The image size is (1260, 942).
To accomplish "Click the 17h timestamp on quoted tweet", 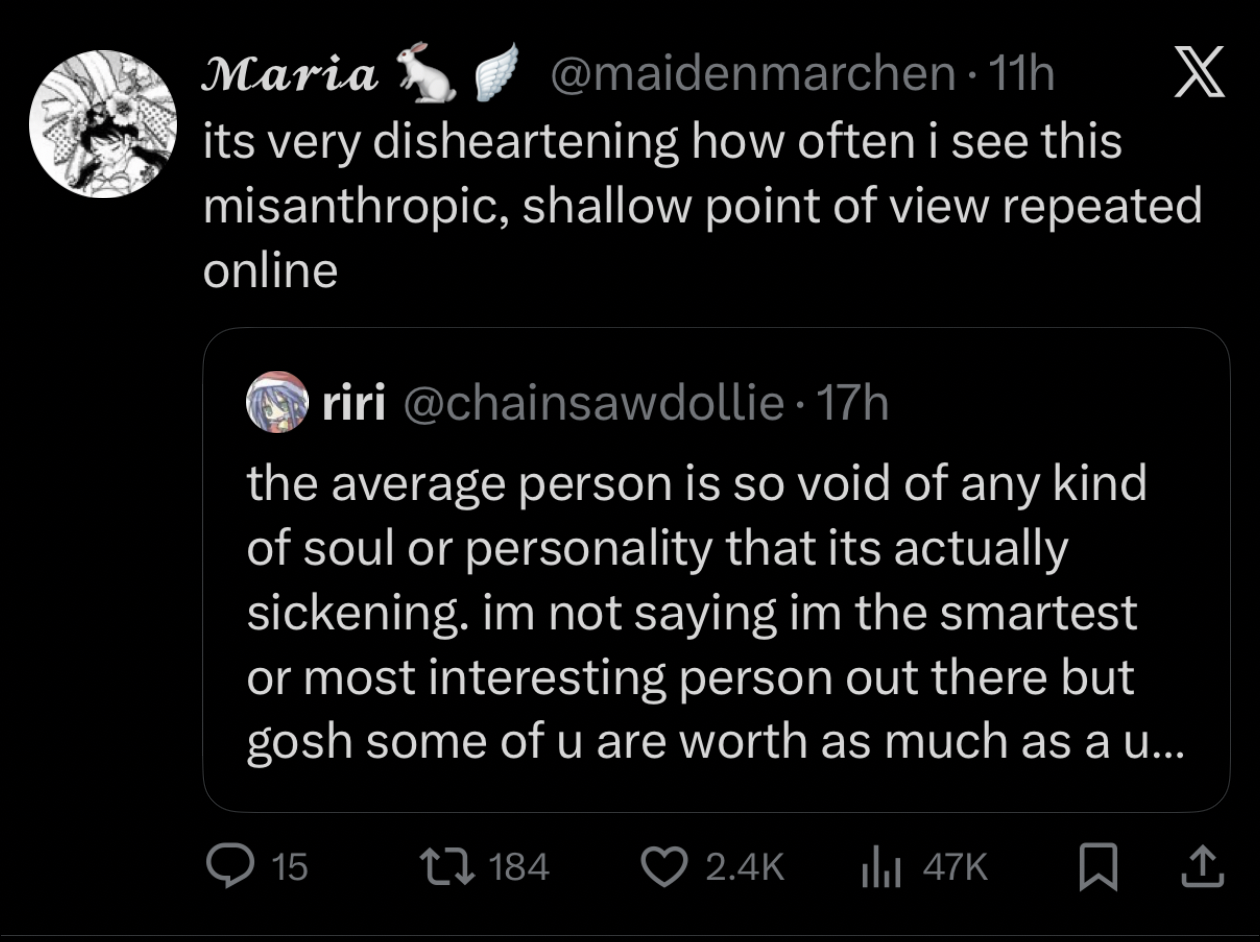I will pos(852,403).
